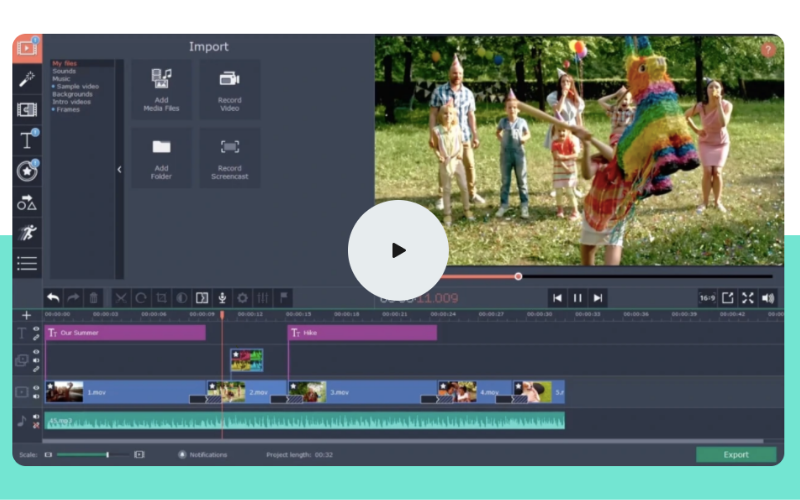Open the Transition wizard tool
Viewport: 800px width, 500px height.
tap(202, 298)
